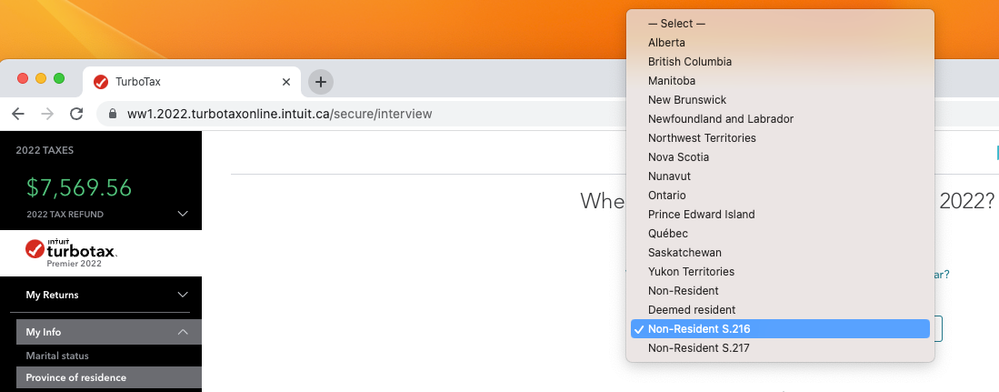
Task: Click the browser back arrow
Action: point(18,114)
